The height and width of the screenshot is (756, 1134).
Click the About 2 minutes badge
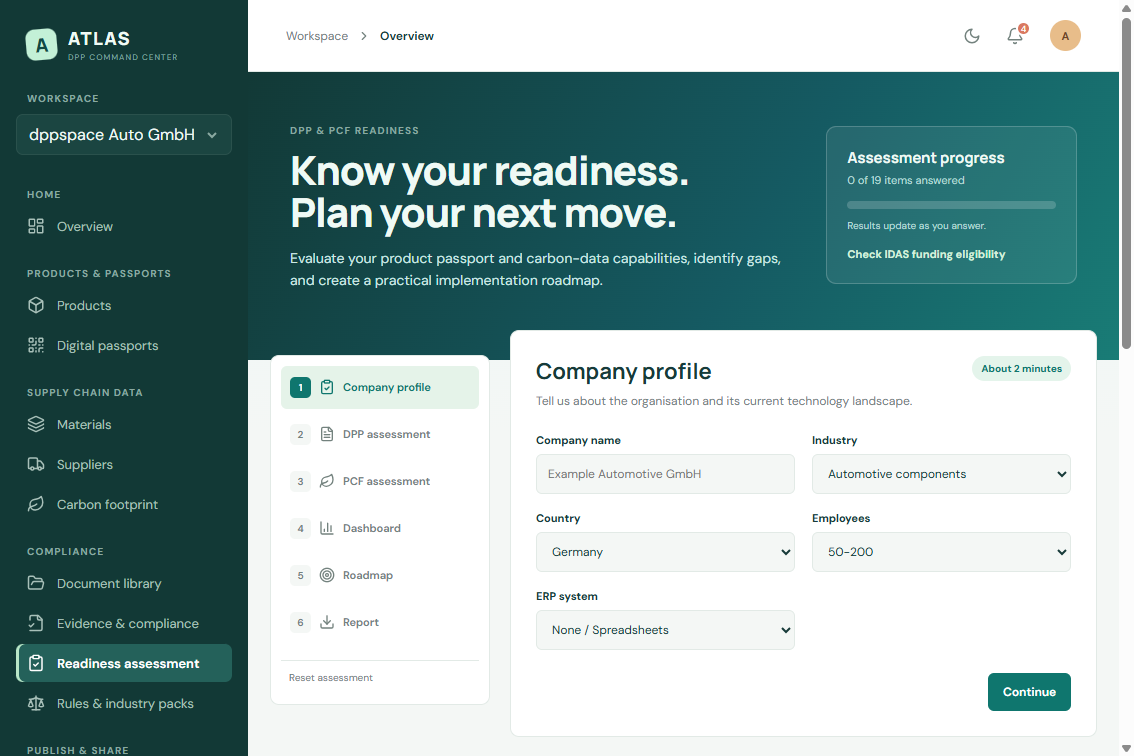[1021, 368]
